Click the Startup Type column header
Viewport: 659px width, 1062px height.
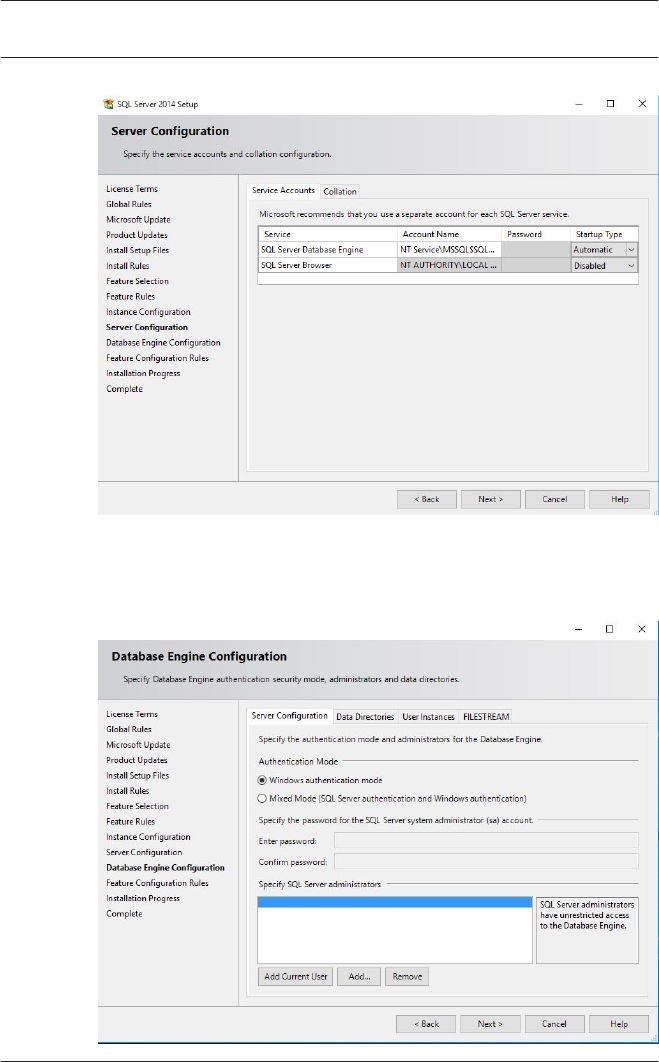(604, 234)
